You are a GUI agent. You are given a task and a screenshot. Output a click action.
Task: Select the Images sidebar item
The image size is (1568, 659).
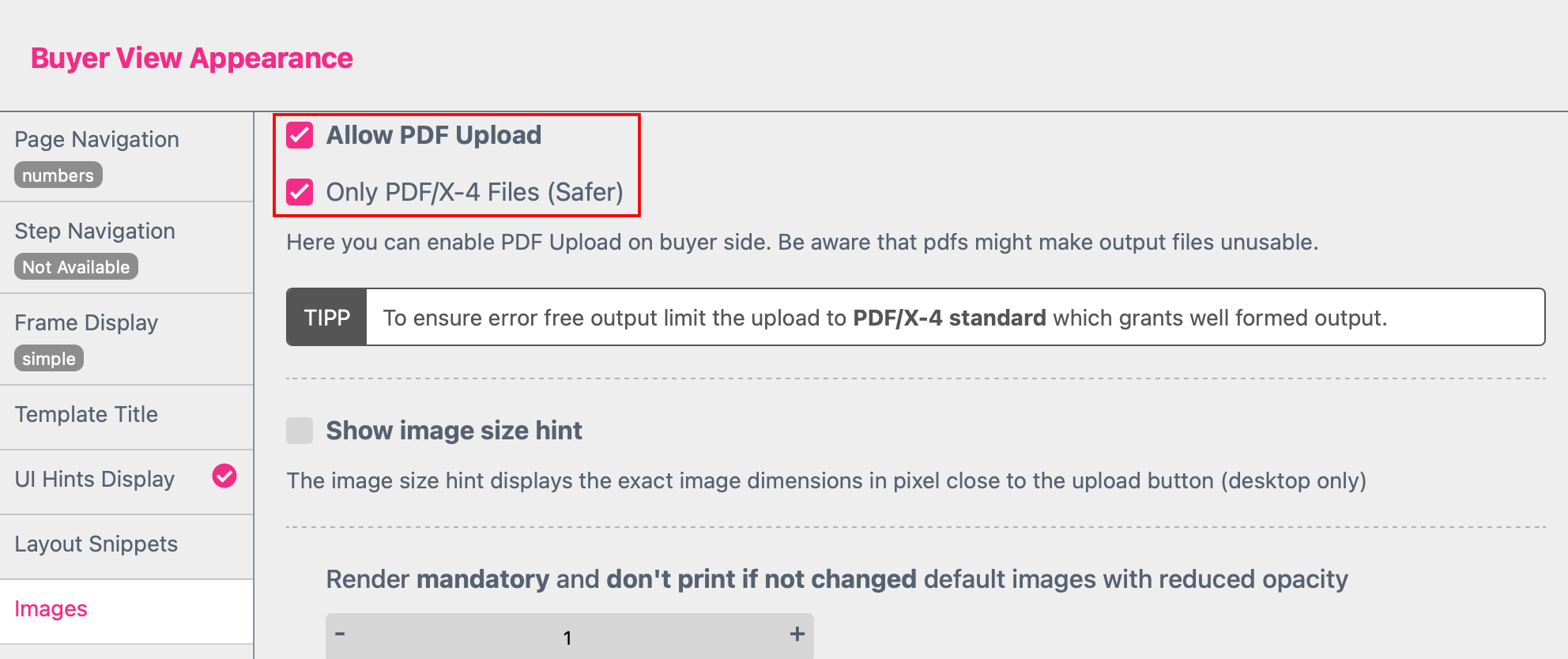pos(51,609)
